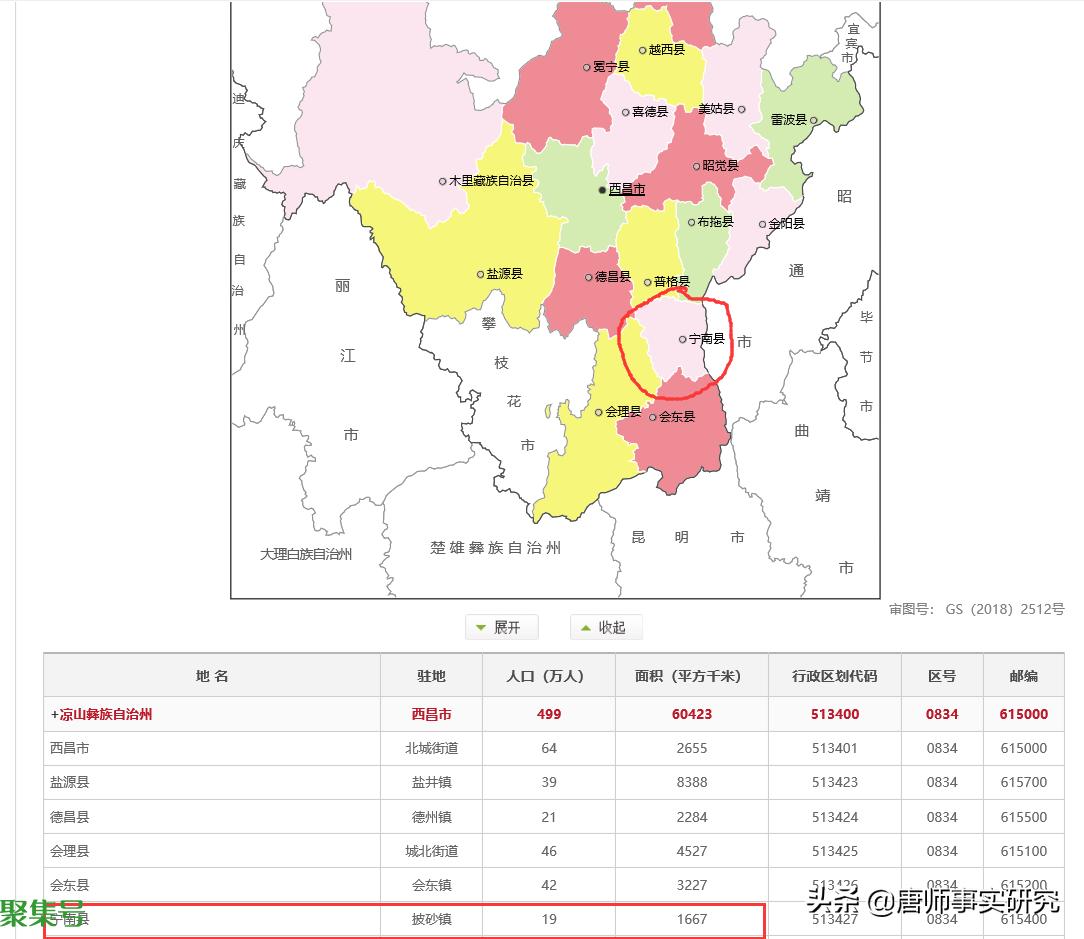Click the 会理县 table entry
Image resolution: width=1084 pixels, height=939 pixels.
tap(69, 851)
